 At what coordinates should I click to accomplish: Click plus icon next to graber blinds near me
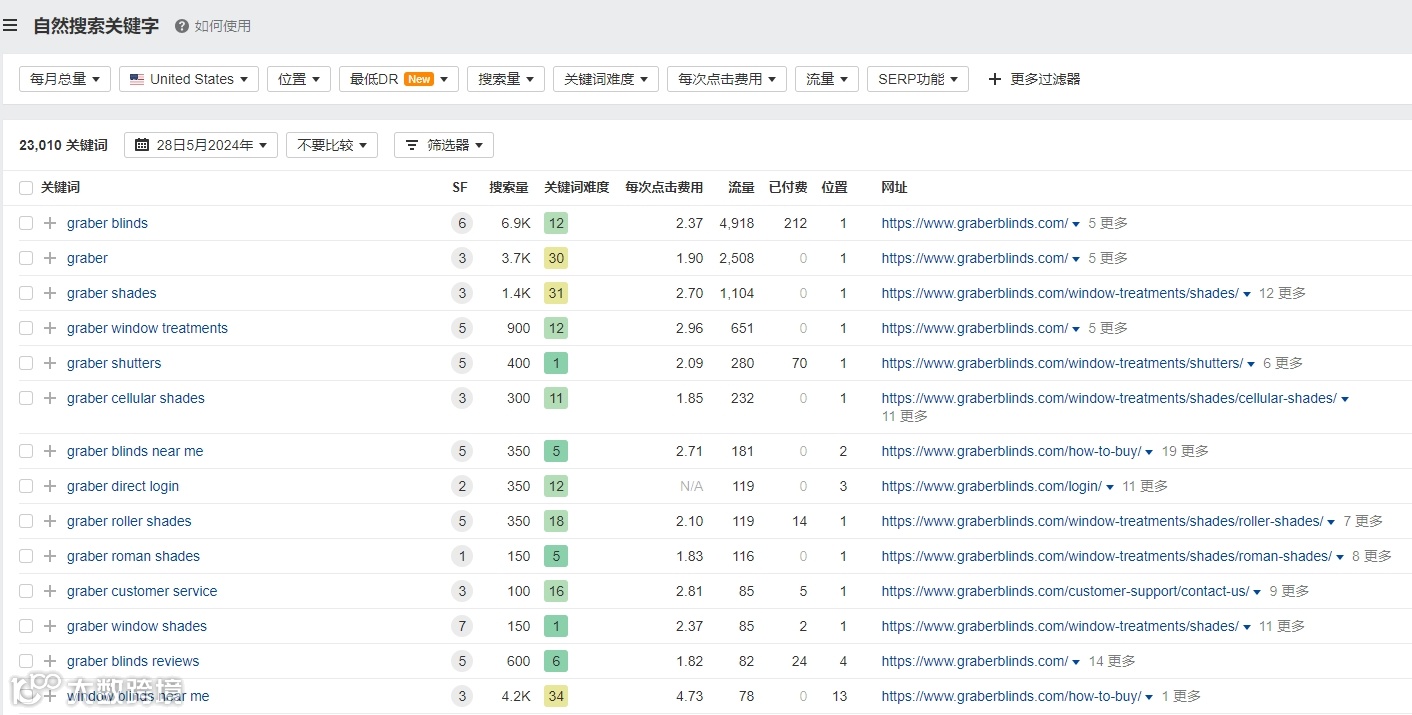(x=50, y=451)
